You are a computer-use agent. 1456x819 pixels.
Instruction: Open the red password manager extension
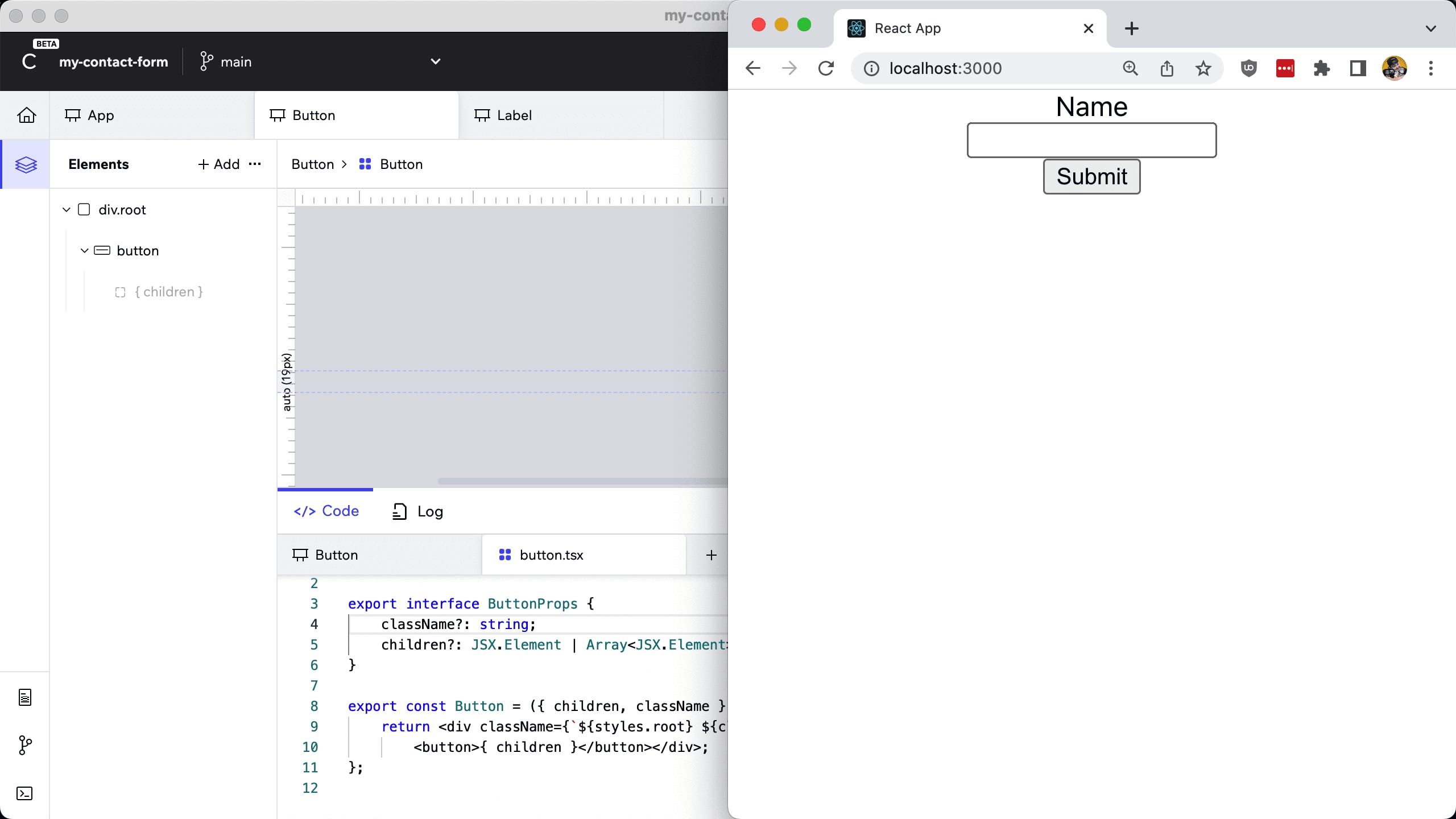(x=1285, y=69)
